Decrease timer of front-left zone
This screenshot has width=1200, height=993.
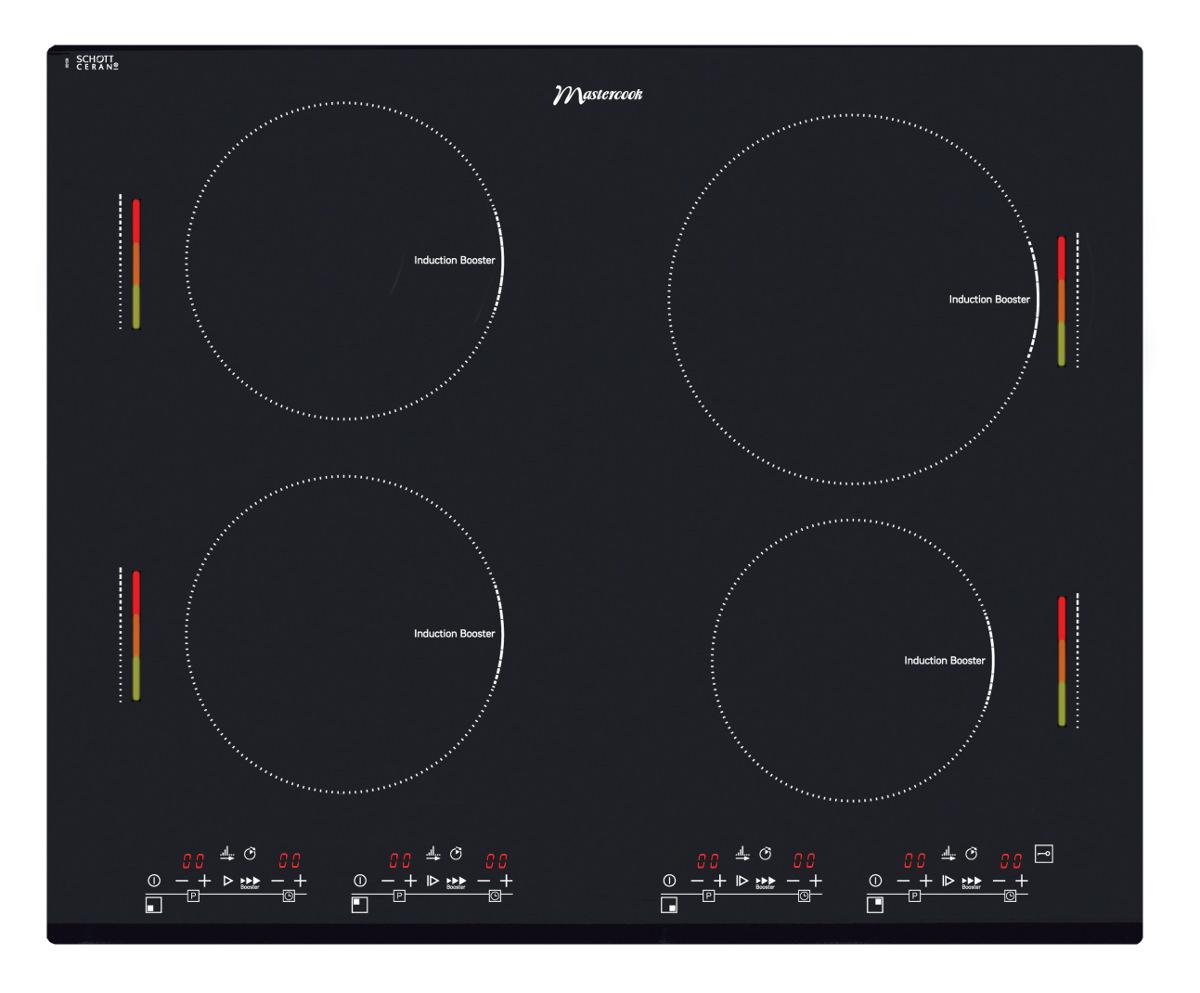coord(277,881)
